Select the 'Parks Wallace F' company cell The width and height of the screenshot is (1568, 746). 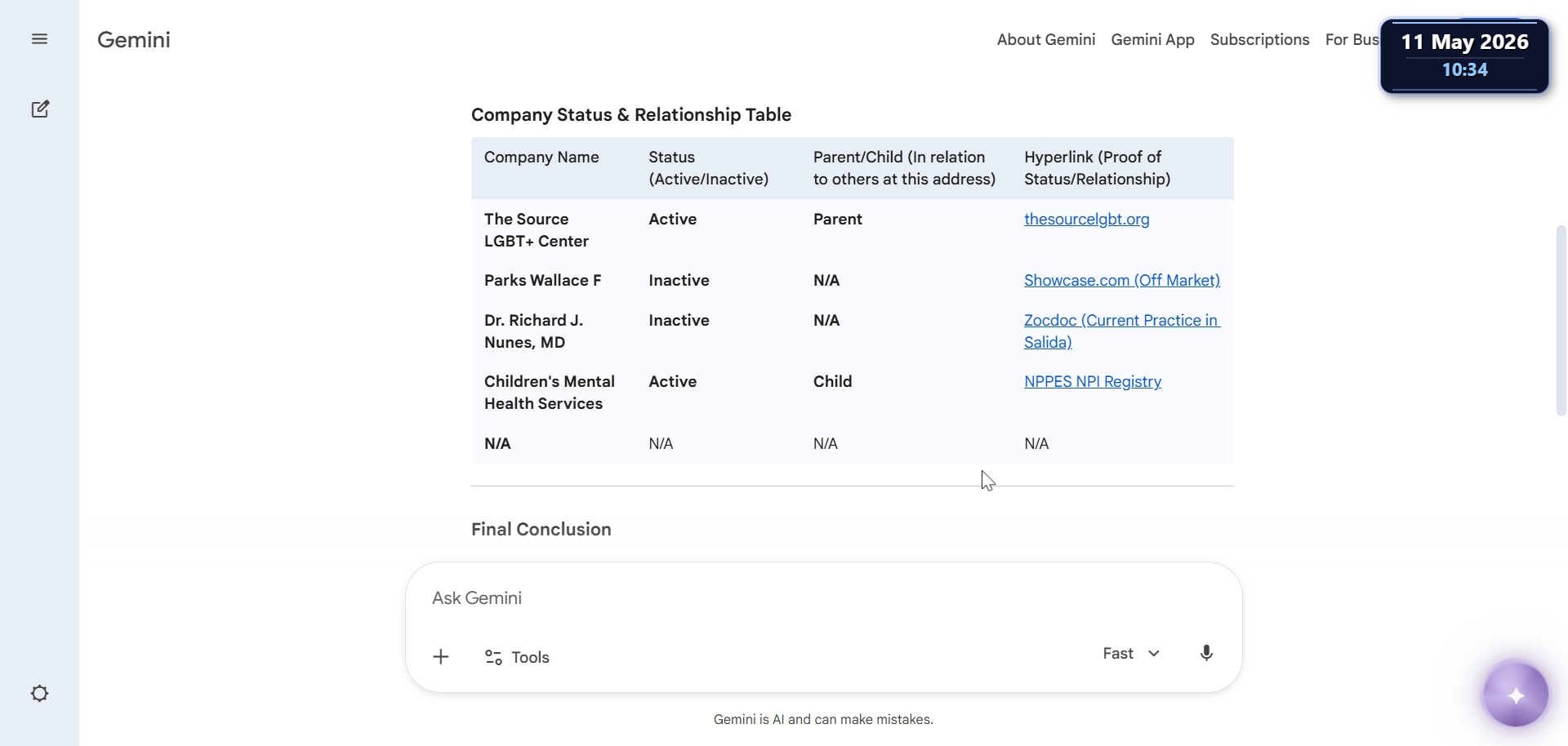(x=543, y=280)
